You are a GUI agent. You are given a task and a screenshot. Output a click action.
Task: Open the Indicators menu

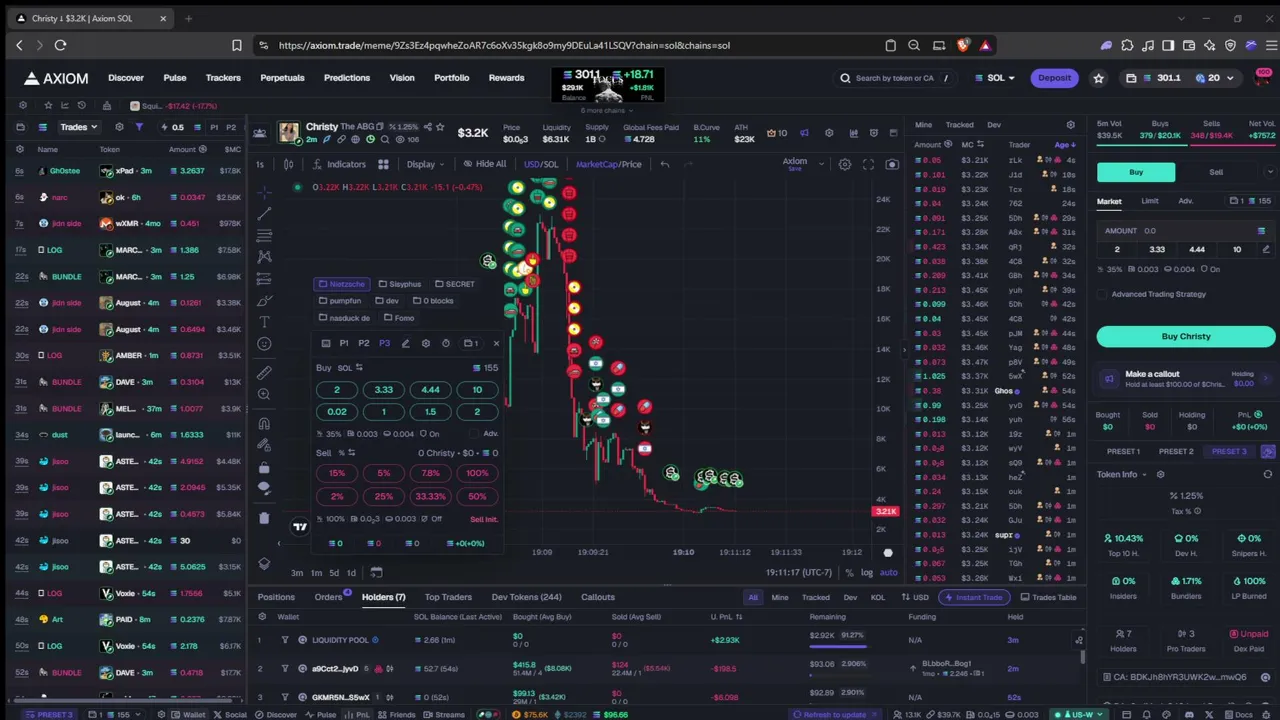[x=340, y=164]
